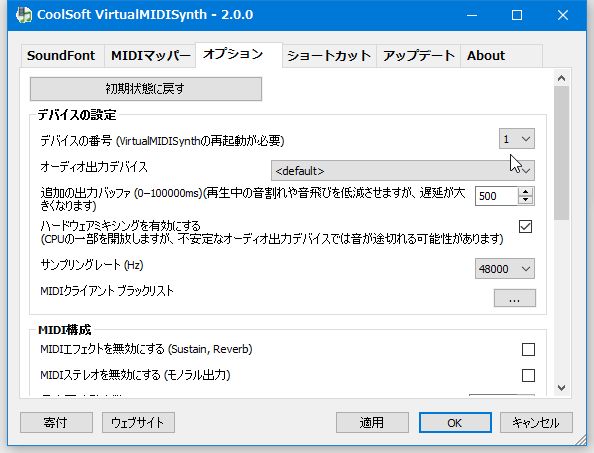Go to the ショートカット tab

(329, 56)
